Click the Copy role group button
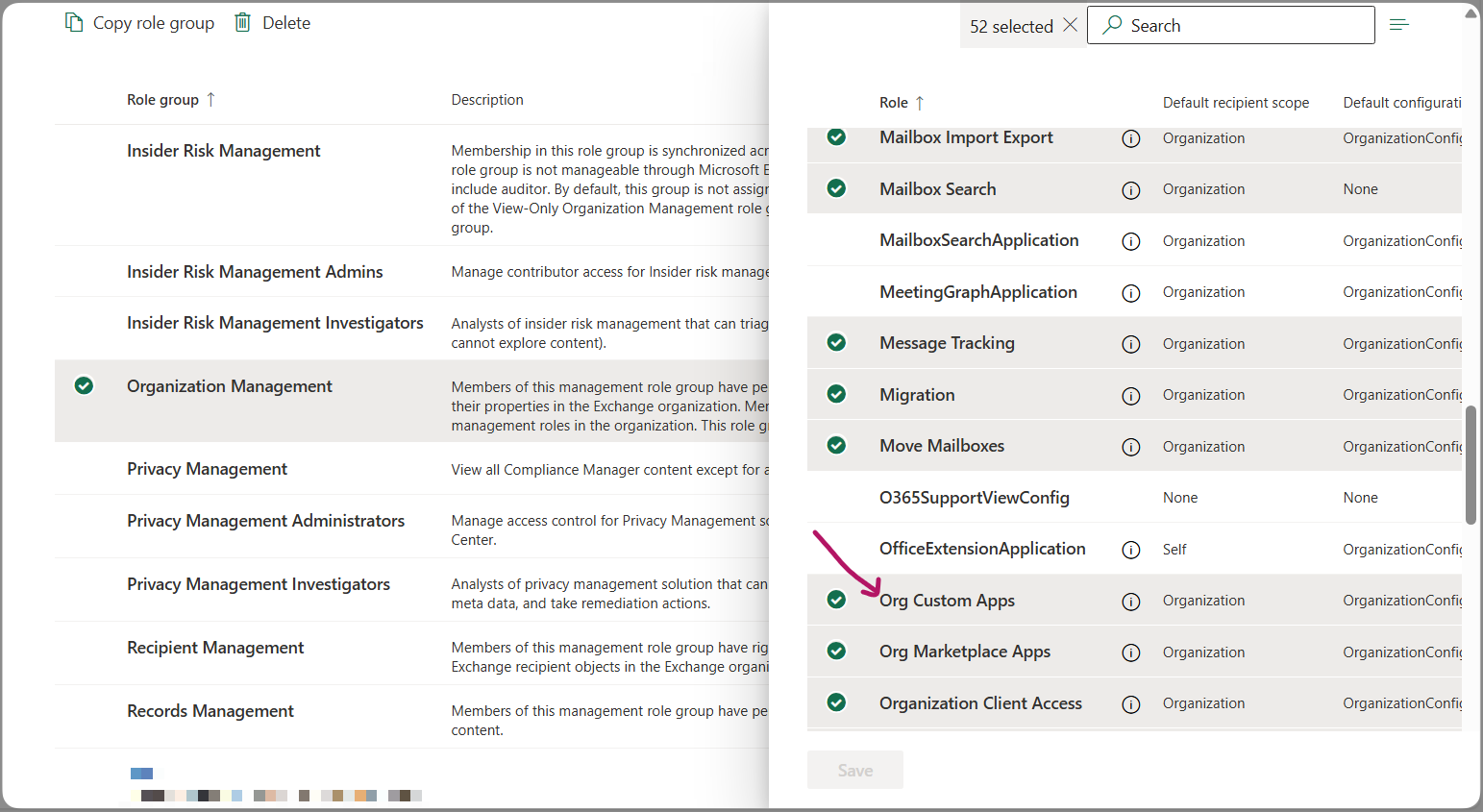The width and height of the screenshot is (1483, 812). pyautogui.click(x=139, y=22)
